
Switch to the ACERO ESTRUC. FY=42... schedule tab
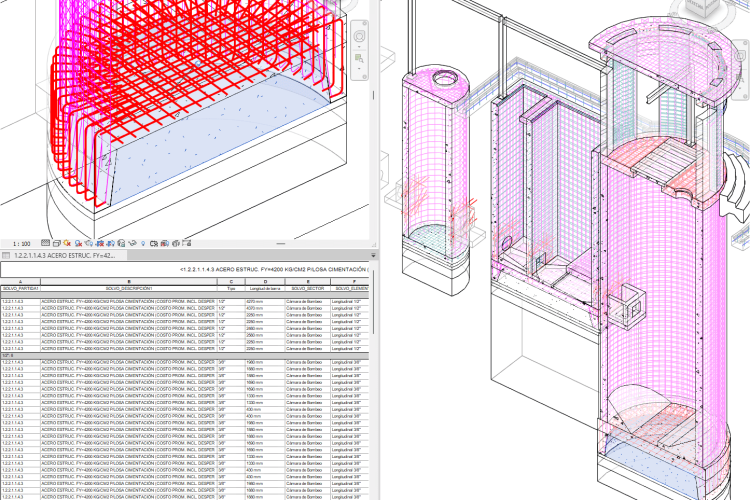pos(65,256)
